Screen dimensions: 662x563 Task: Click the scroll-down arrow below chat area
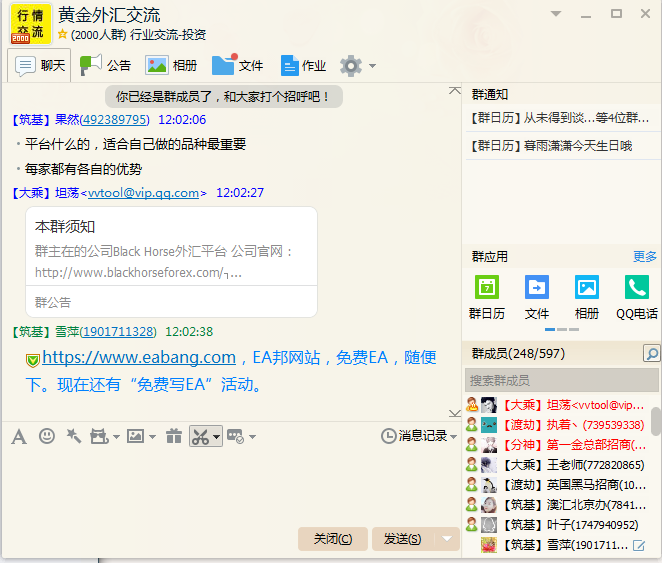(x=455, y=413)
